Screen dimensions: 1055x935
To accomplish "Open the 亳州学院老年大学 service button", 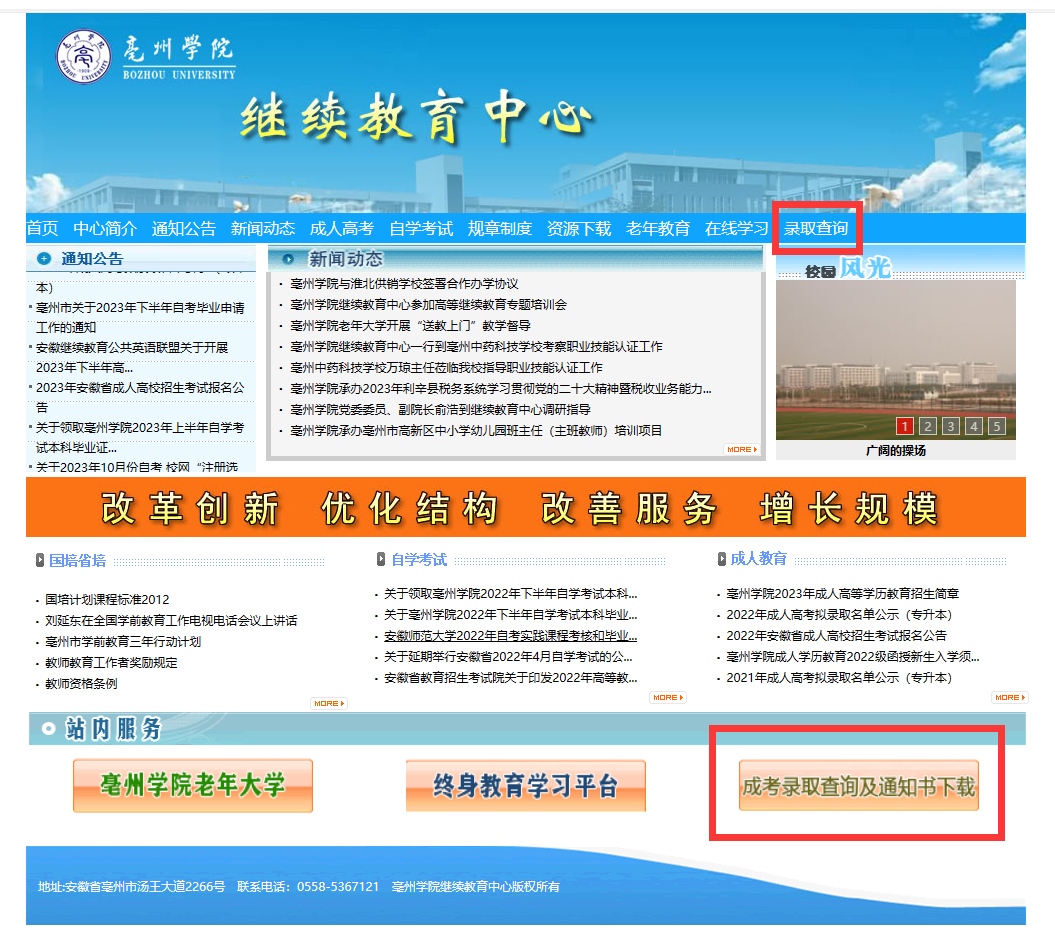I will [x=193, y=786].
